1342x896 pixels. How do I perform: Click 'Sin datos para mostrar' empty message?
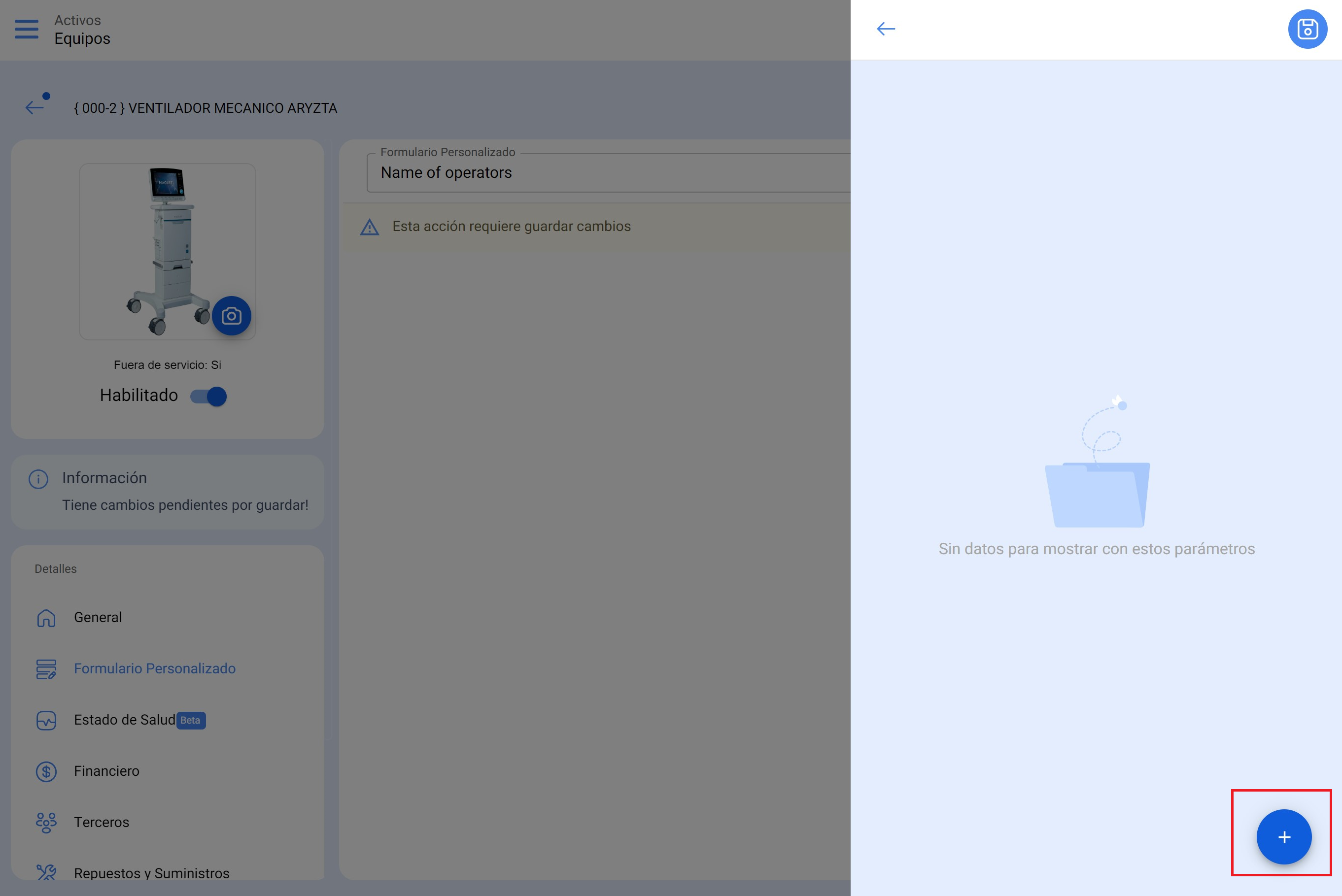[1097, 549]
